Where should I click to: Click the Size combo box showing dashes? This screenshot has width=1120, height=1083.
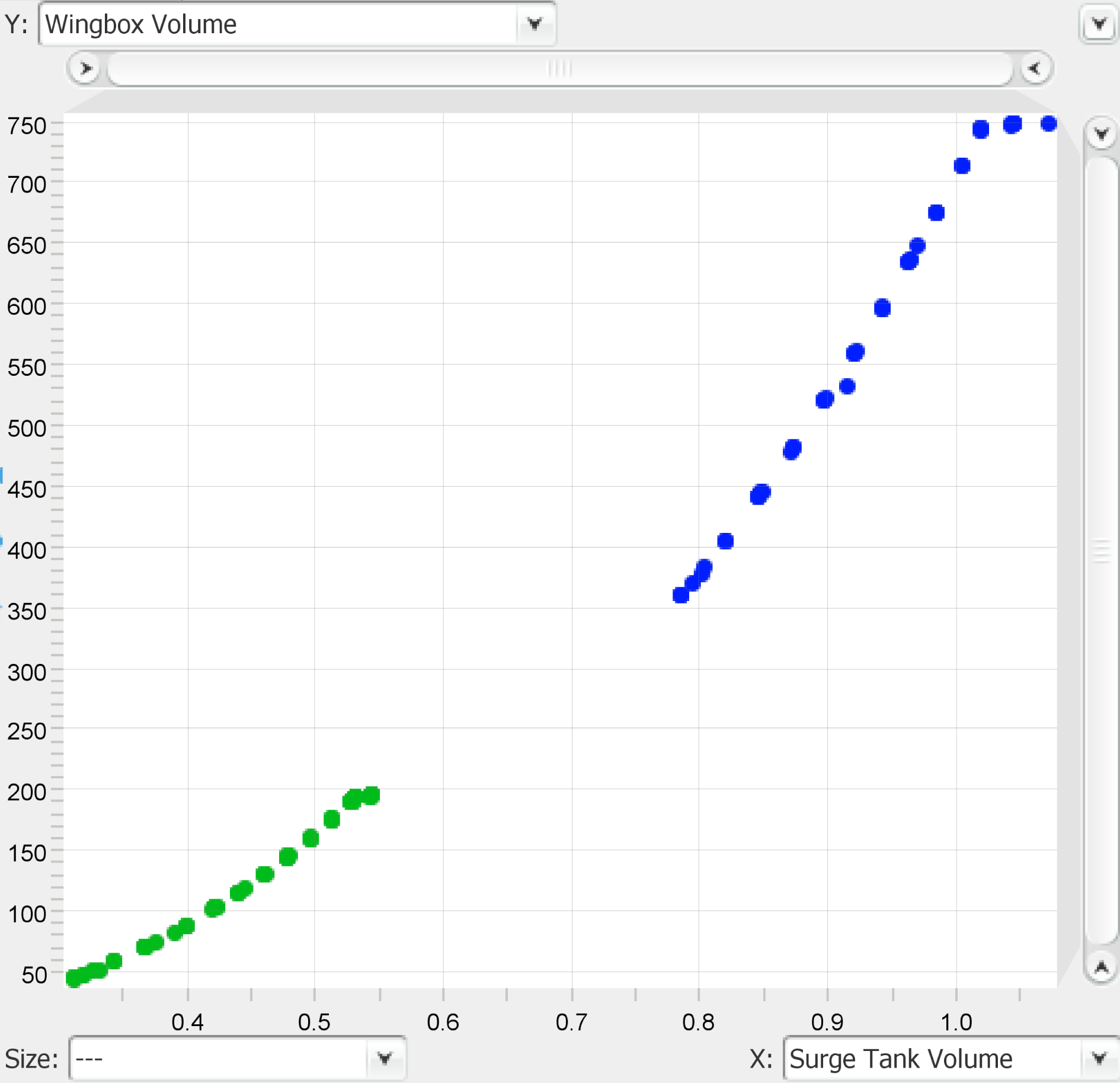[x=219, y=1058]
